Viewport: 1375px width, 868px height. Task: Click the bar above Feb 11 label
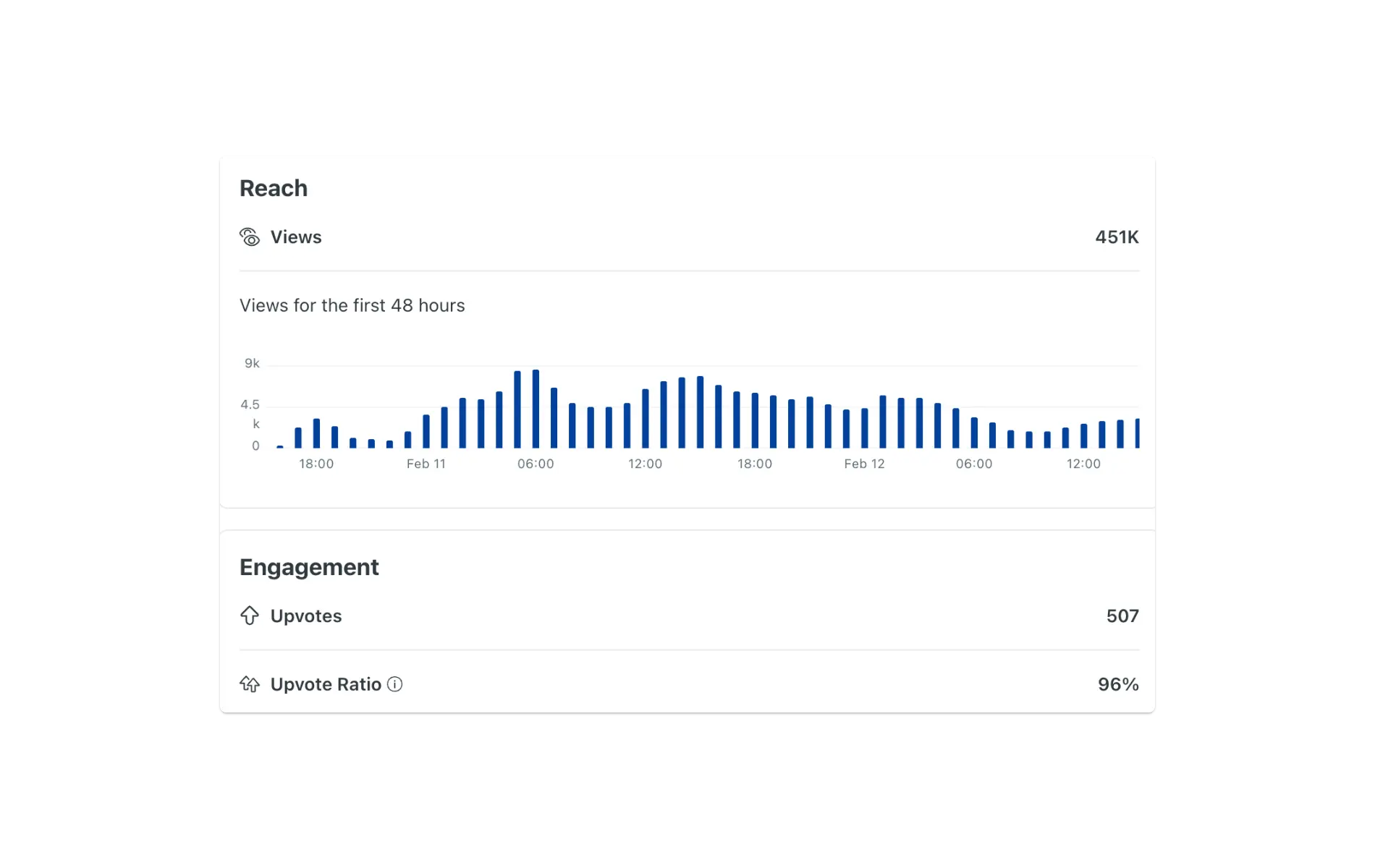click(426, 431)
